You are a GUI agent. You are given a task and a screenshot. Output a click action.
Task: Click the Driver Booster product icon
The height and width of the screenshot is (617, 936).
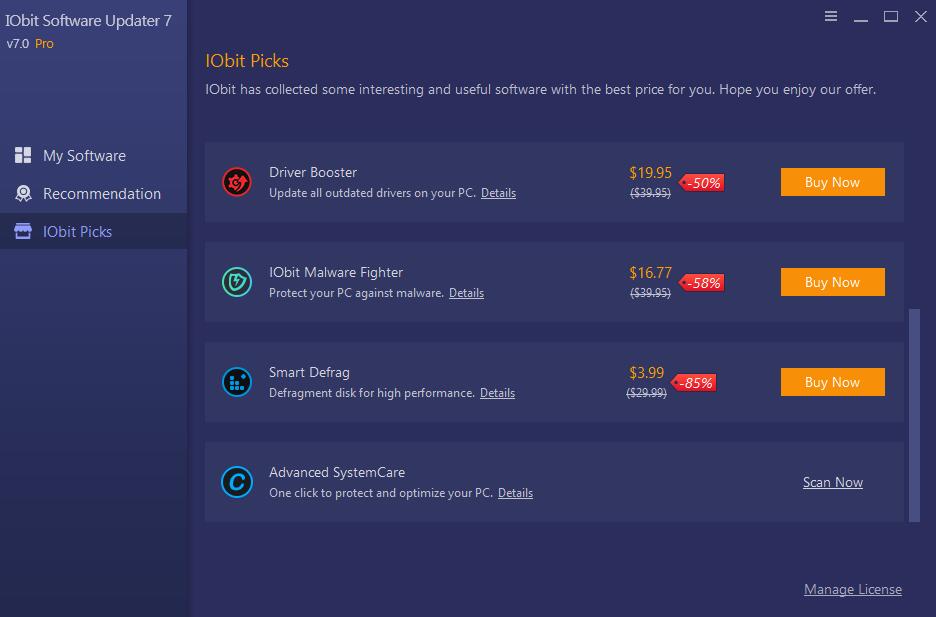[x=237, y=182]
